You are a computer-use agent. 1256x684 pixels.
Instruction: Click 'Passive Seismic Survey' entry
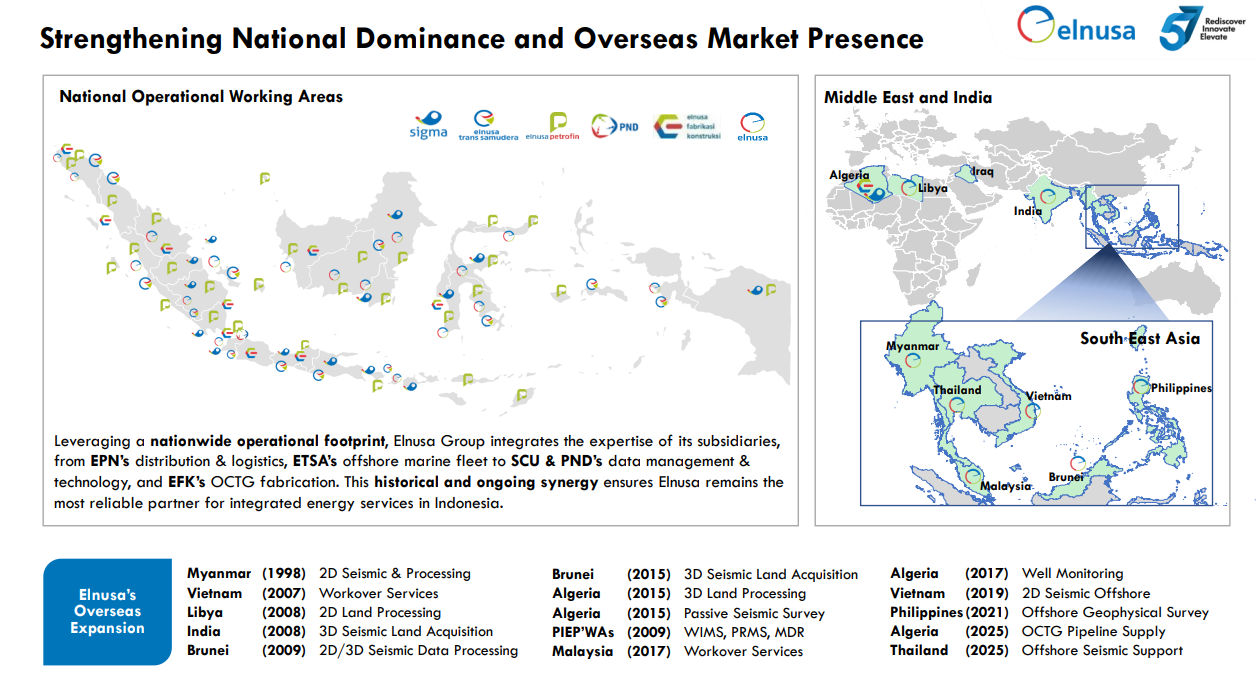[755, 613]
